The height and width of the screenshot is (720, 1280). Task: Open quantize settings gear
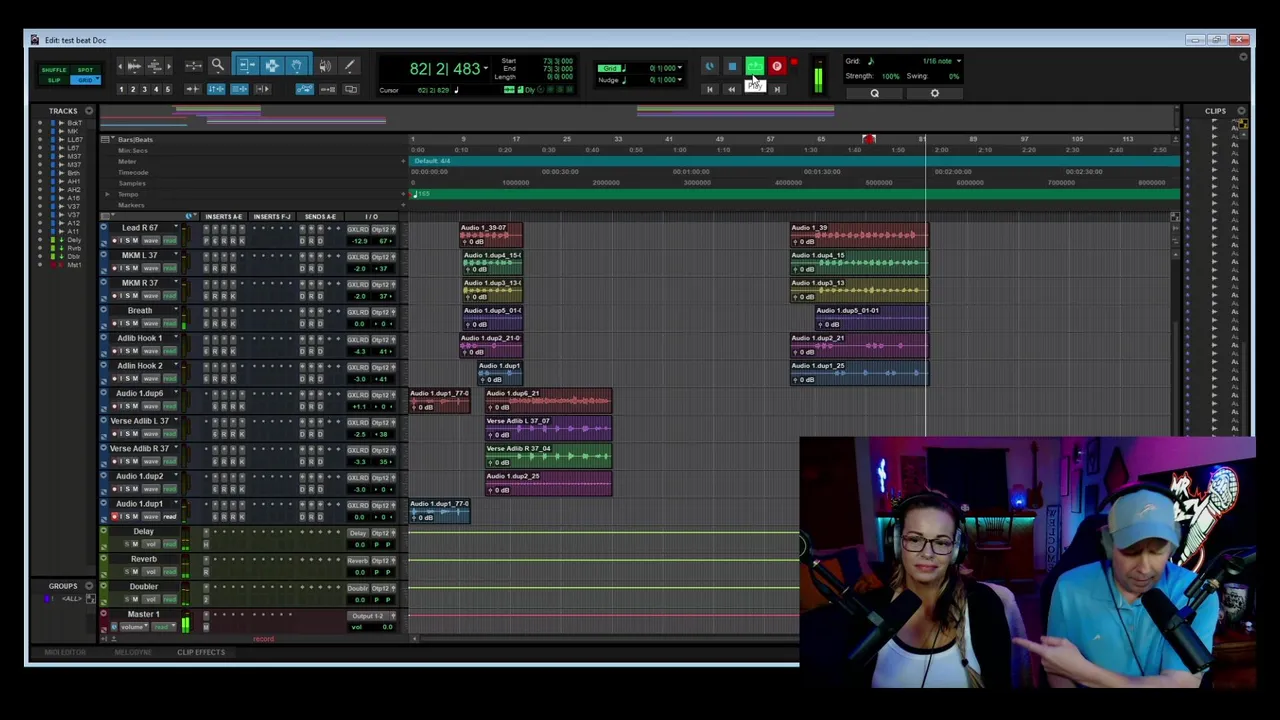[x=935, y=93]
